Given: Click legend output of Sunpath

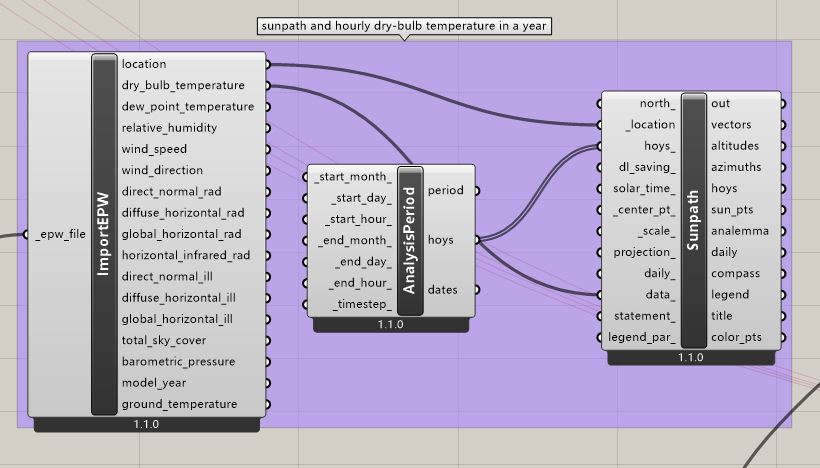Looking at the screenshot, I should (x=730, y=295).
